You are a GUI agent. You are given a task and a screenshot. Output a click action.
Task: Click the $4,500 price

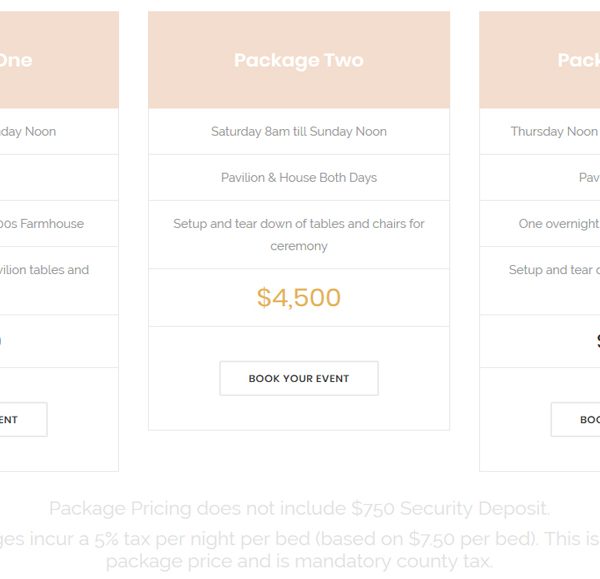[299, 297]
